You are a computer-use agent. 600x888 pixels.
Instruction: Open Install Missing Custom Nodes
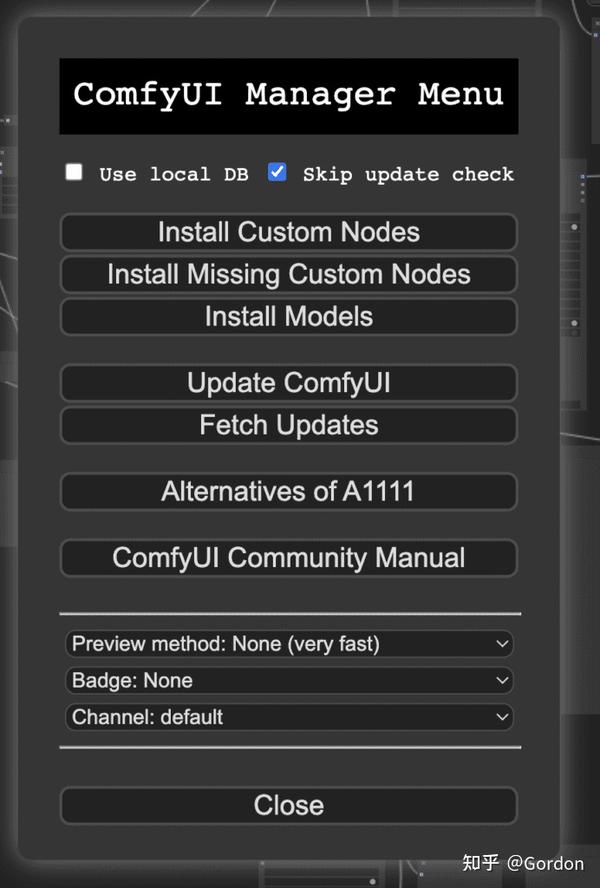click(288, 274)
